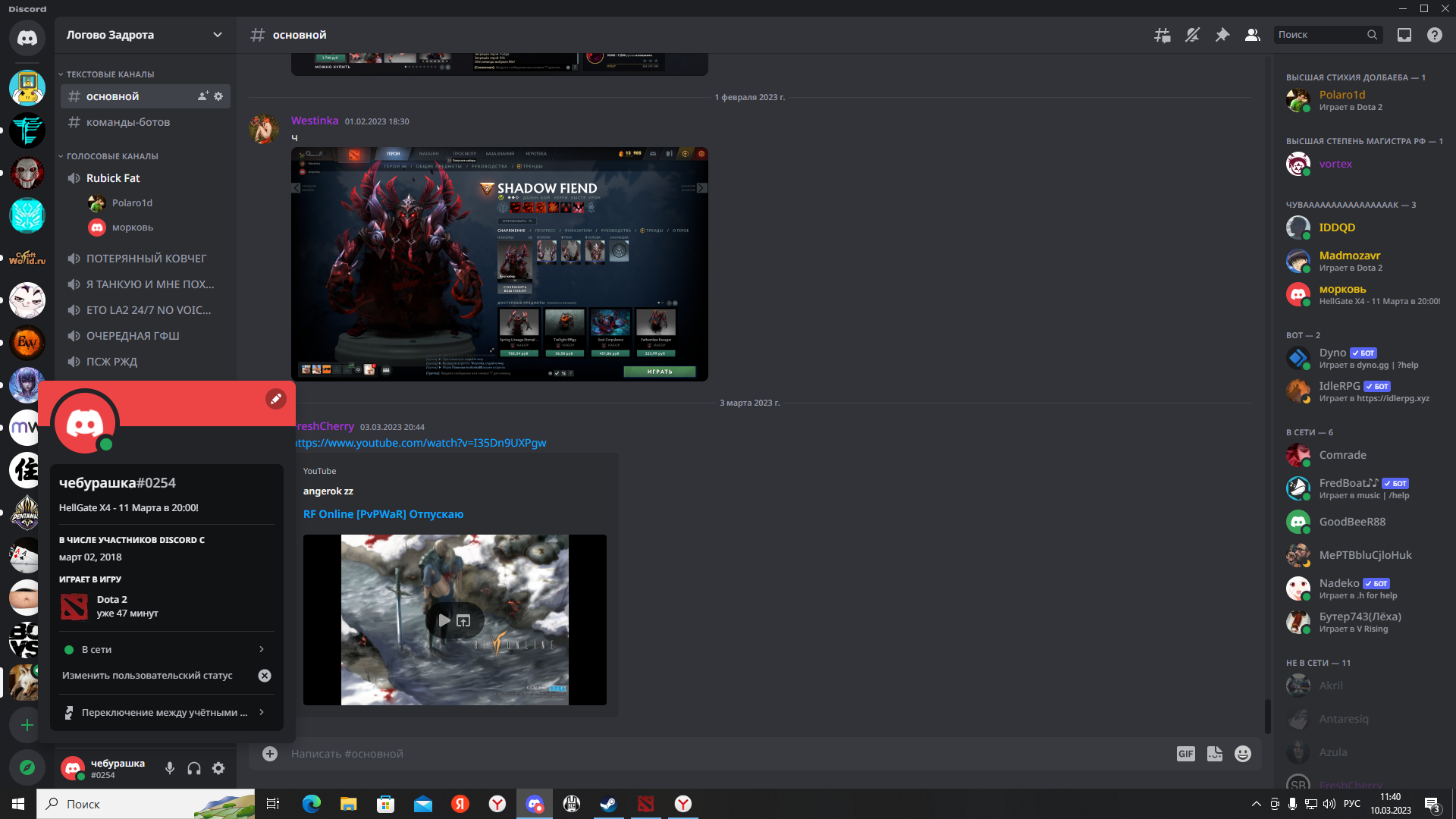Click the angerok zz author link

coord(328,491)
